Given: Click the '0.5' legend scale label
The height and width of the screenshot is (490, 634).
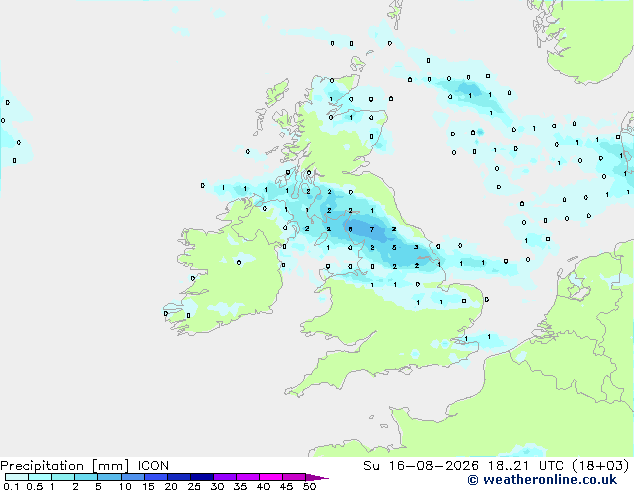Looking at the screenshot, I should coord(35,486).
